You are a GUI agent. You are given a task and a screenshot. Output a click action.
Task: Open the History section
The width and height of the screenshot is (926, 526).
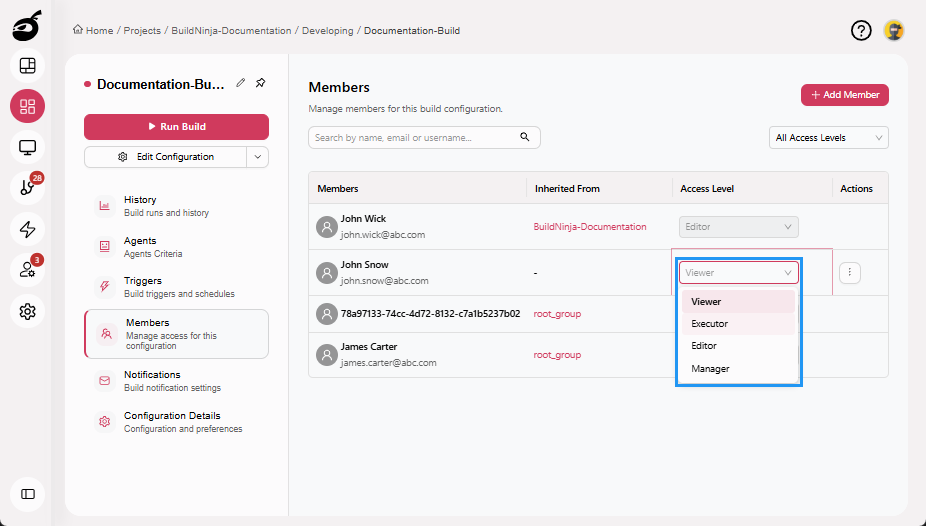177,206
